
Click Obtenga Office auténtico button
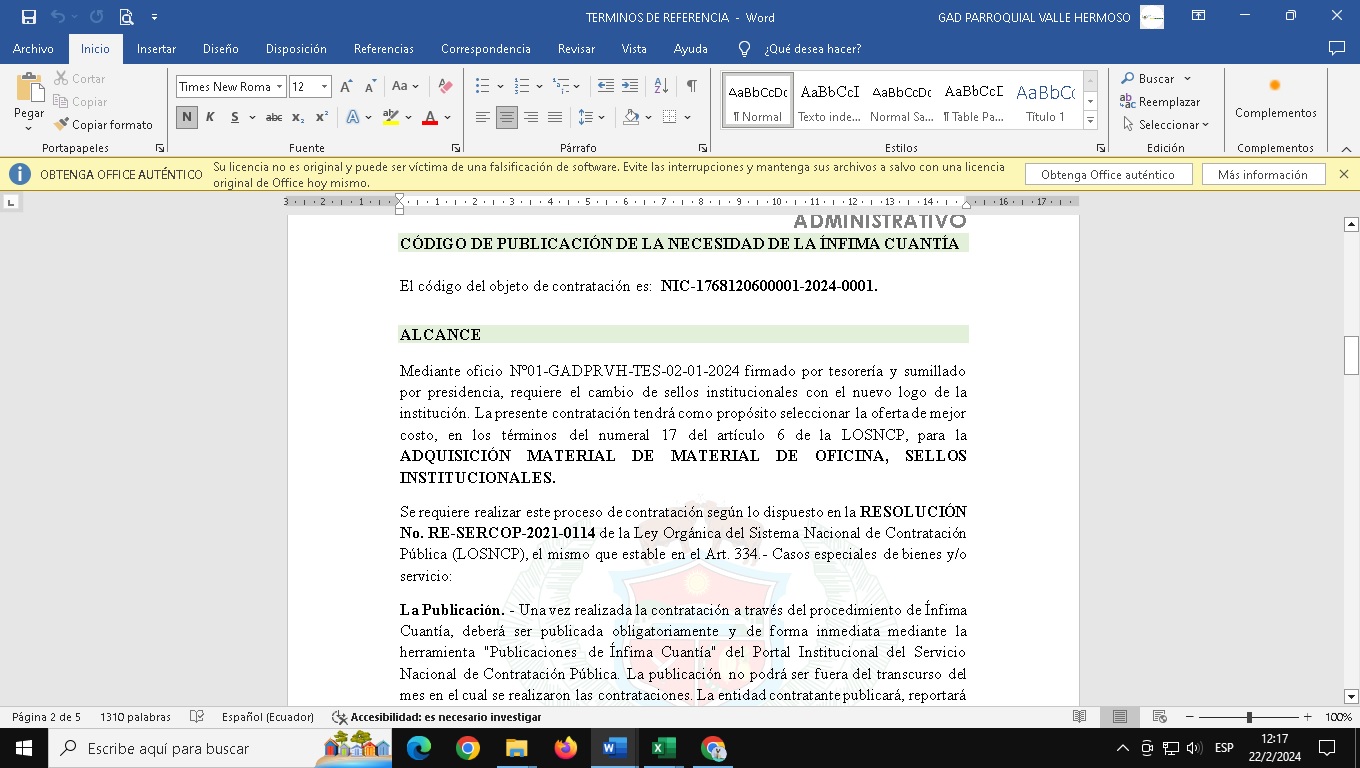click(1108, 175)
